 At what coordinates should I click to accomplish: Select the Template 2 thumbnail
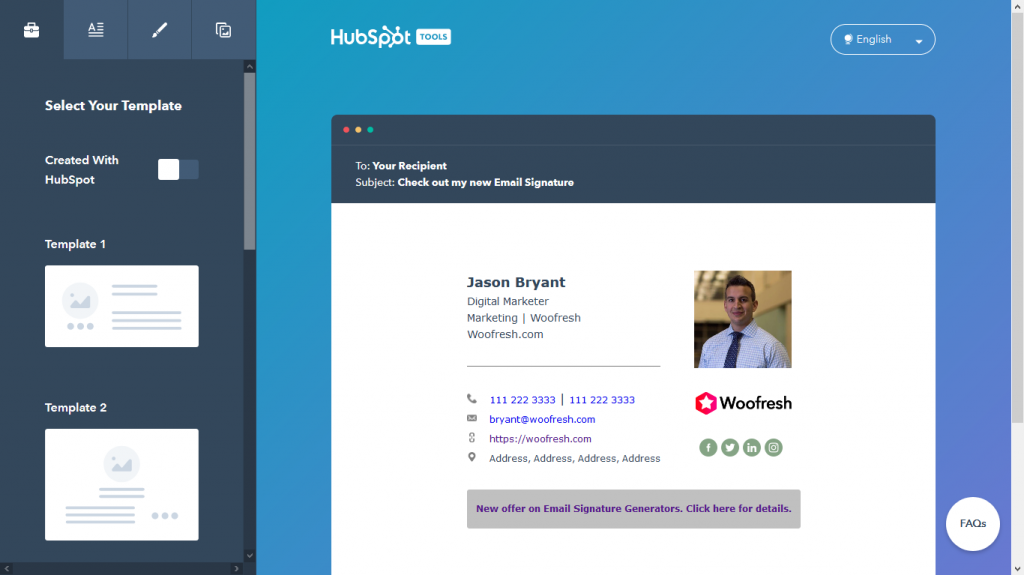pos(121,484)
